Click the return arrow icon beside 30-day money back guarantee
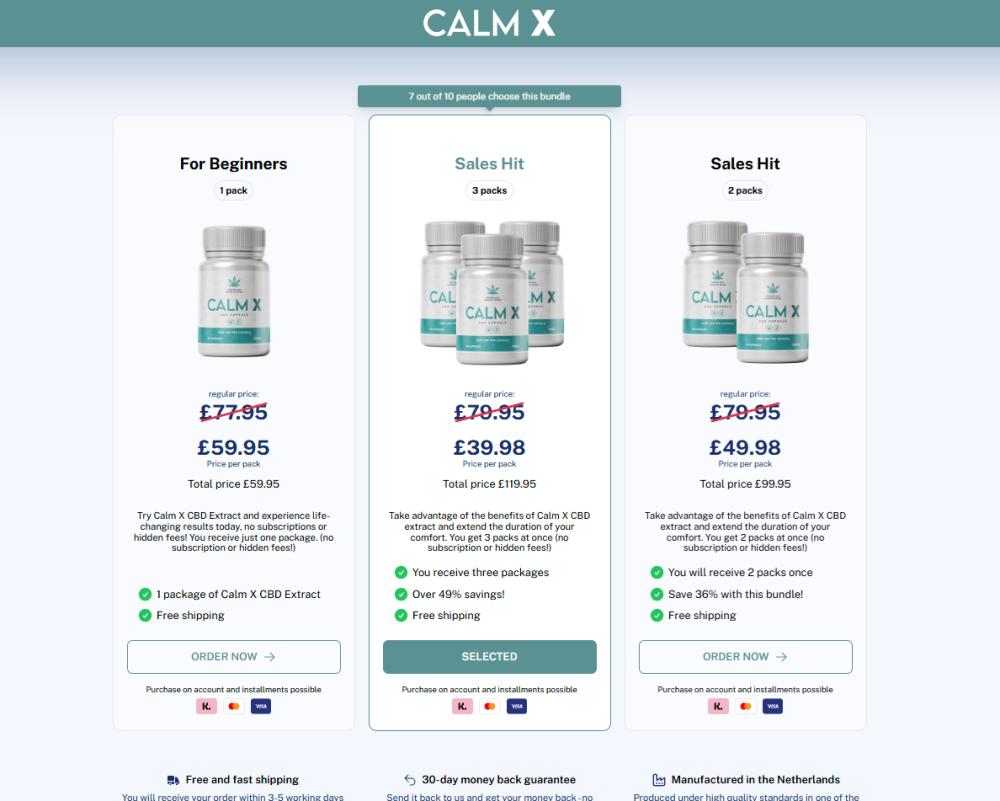The height and width of the screenshot is (801, 1000). pyautogui.click(x=410, y=780)
